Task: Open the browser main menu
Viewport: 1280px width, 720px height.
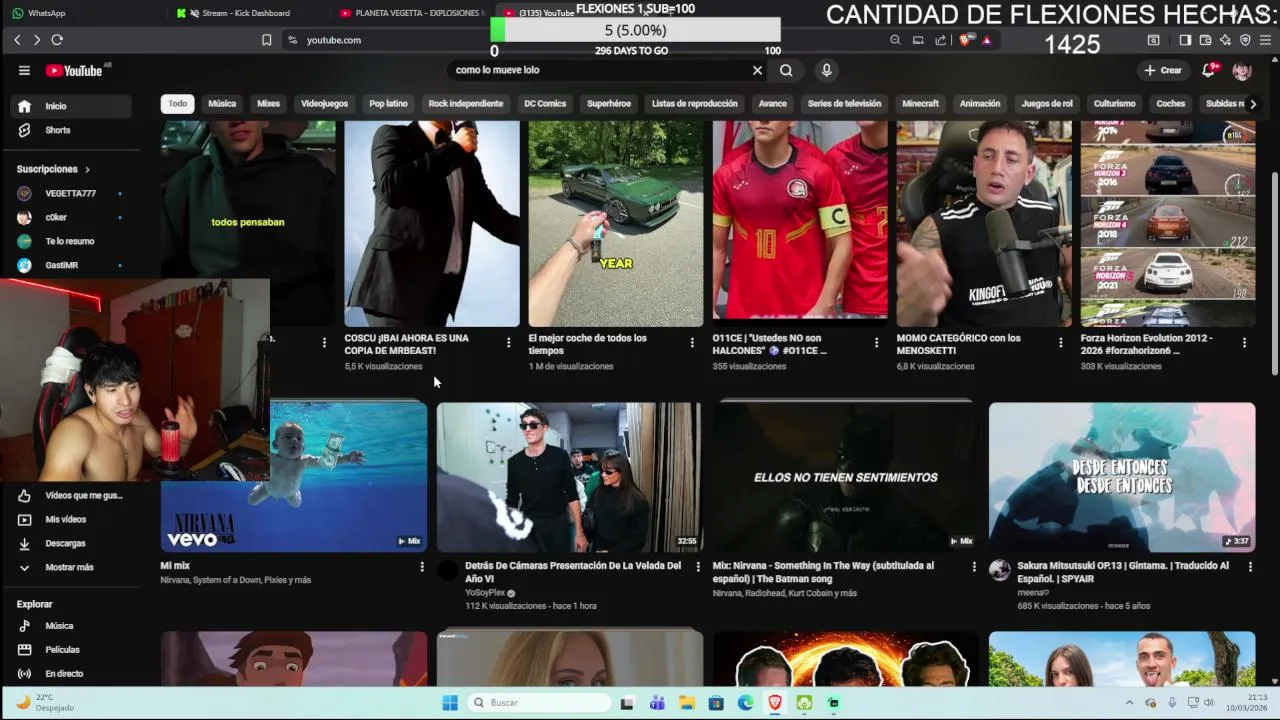Action: [1266, 40]
